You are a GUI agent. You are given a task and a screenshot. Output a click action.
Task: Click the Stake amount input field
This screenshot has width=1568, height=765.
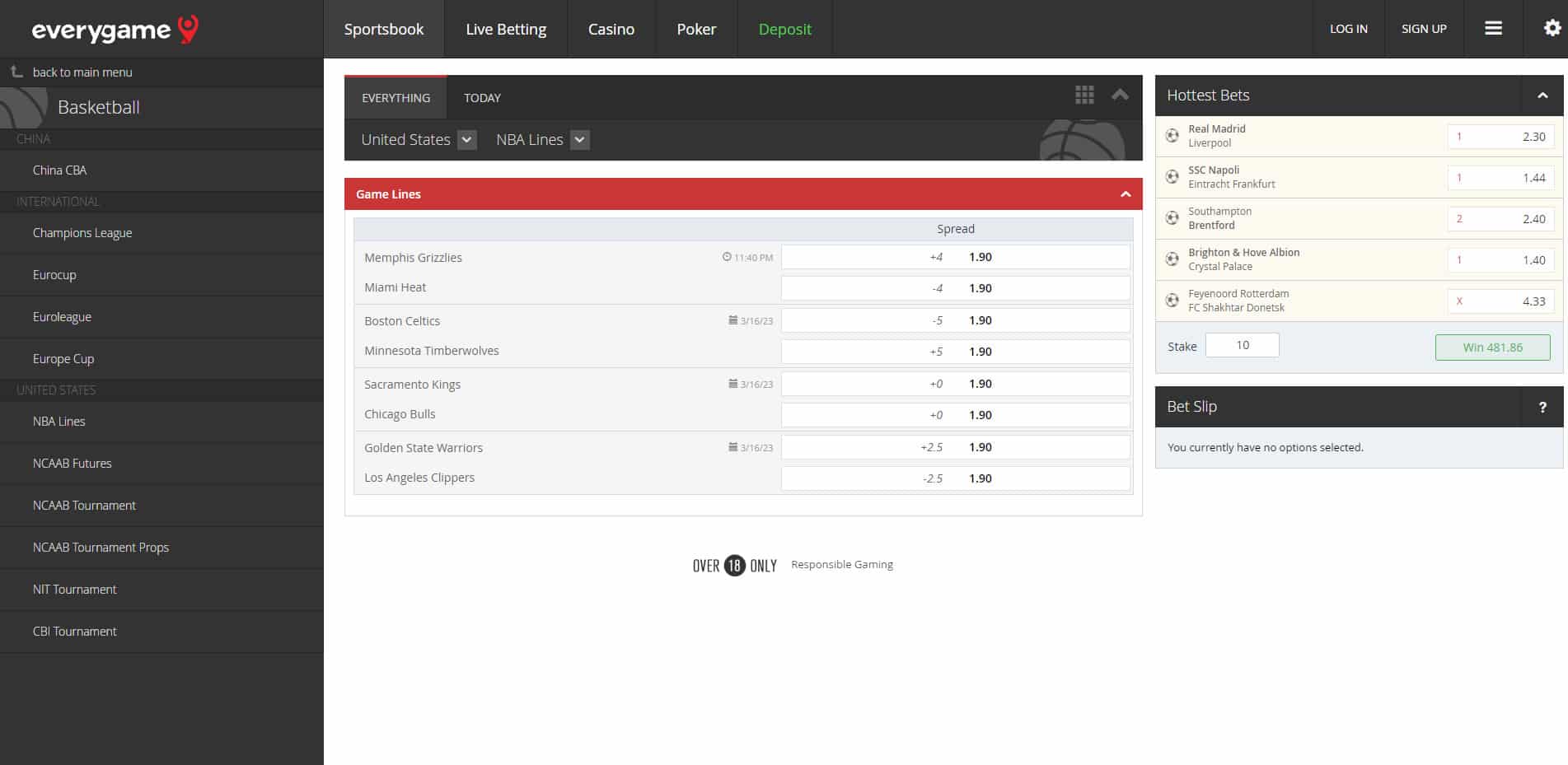tap(1242, 345)
